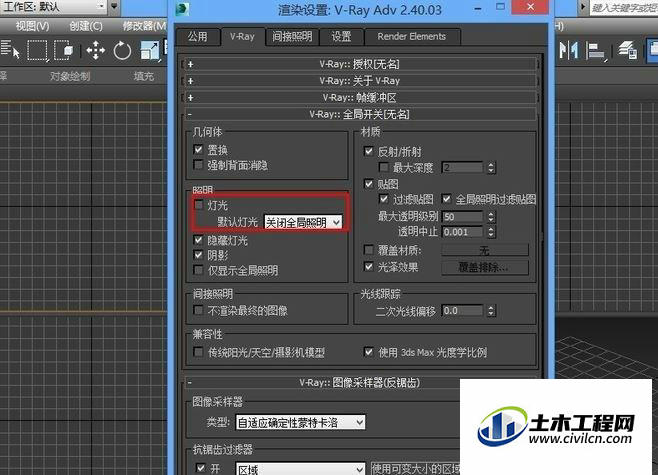The image size is (658, 475).
Task: Expand the V-Ray:: 授权 rollout
Action: (359, 64)
